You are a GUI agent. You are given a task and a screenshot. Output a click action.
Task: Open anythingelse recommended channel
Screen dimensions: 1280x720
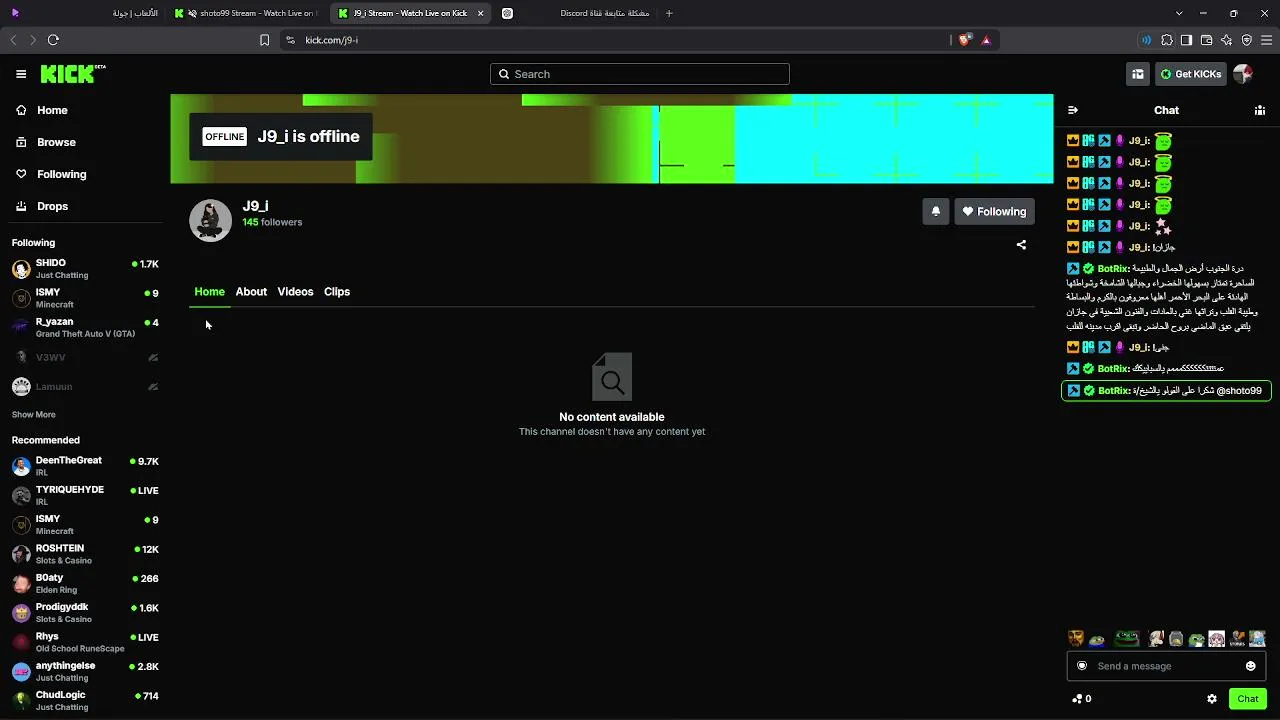click(x=85, y=671)
